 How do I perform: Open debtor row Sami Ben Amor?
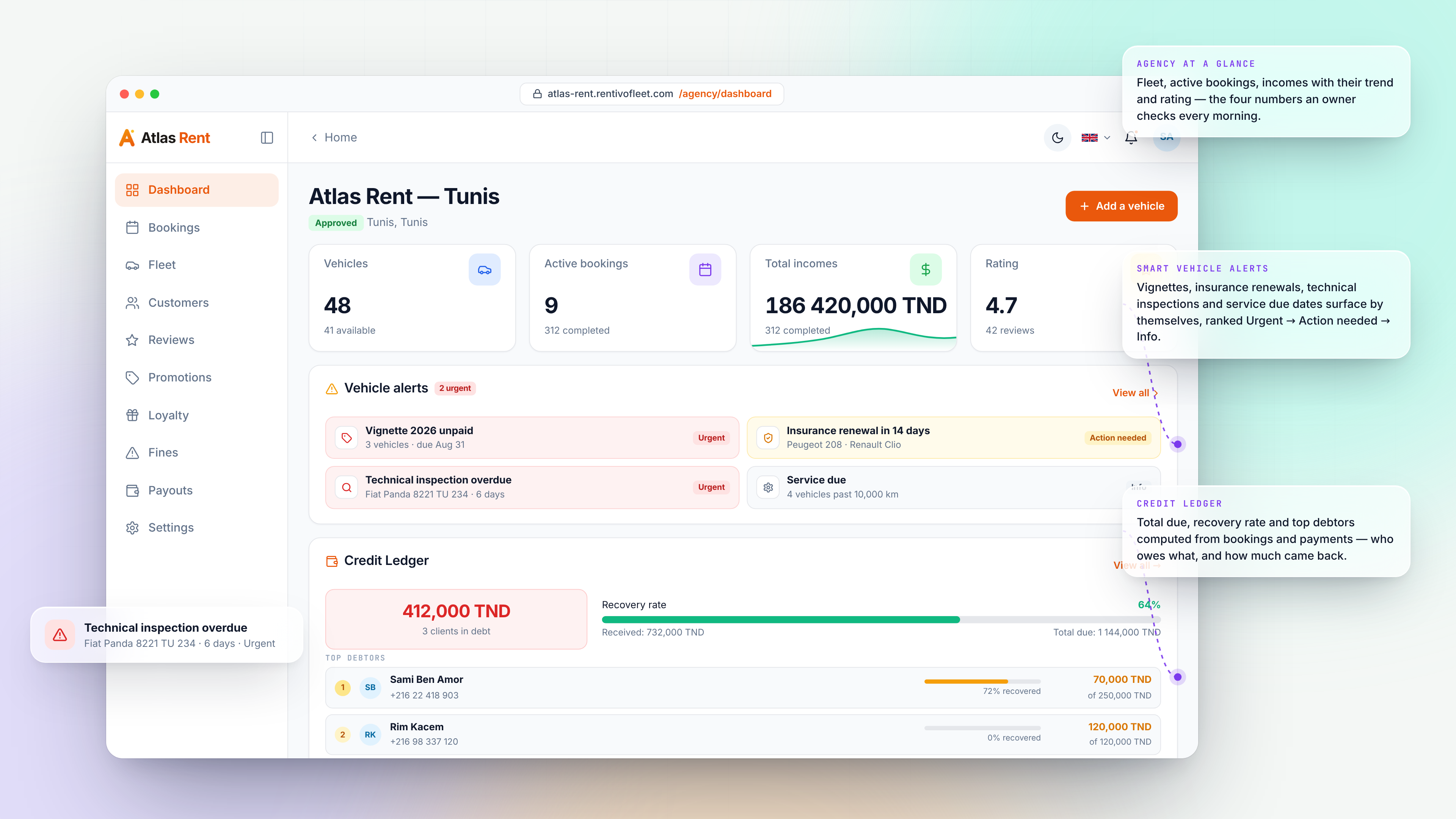(x=743, y=687)
